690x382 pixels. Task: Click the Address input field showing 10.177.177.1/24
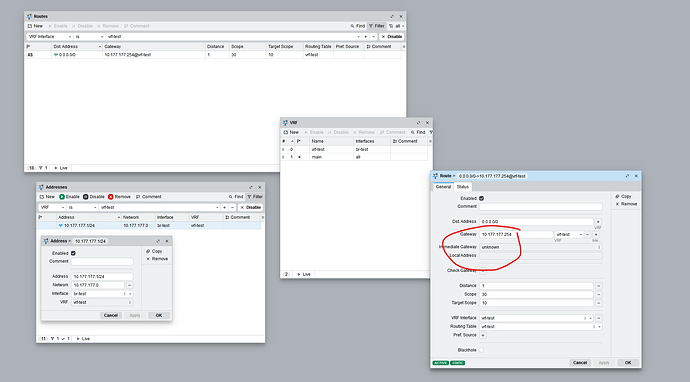point(102,276)
